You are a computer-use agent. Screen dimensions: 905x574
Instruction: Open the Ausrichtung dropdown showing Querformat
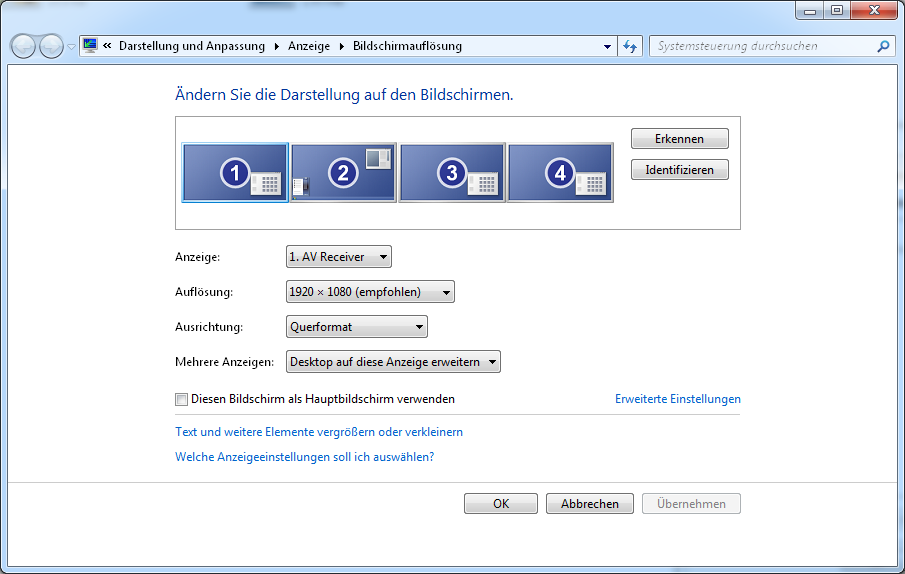pos(357,327)
